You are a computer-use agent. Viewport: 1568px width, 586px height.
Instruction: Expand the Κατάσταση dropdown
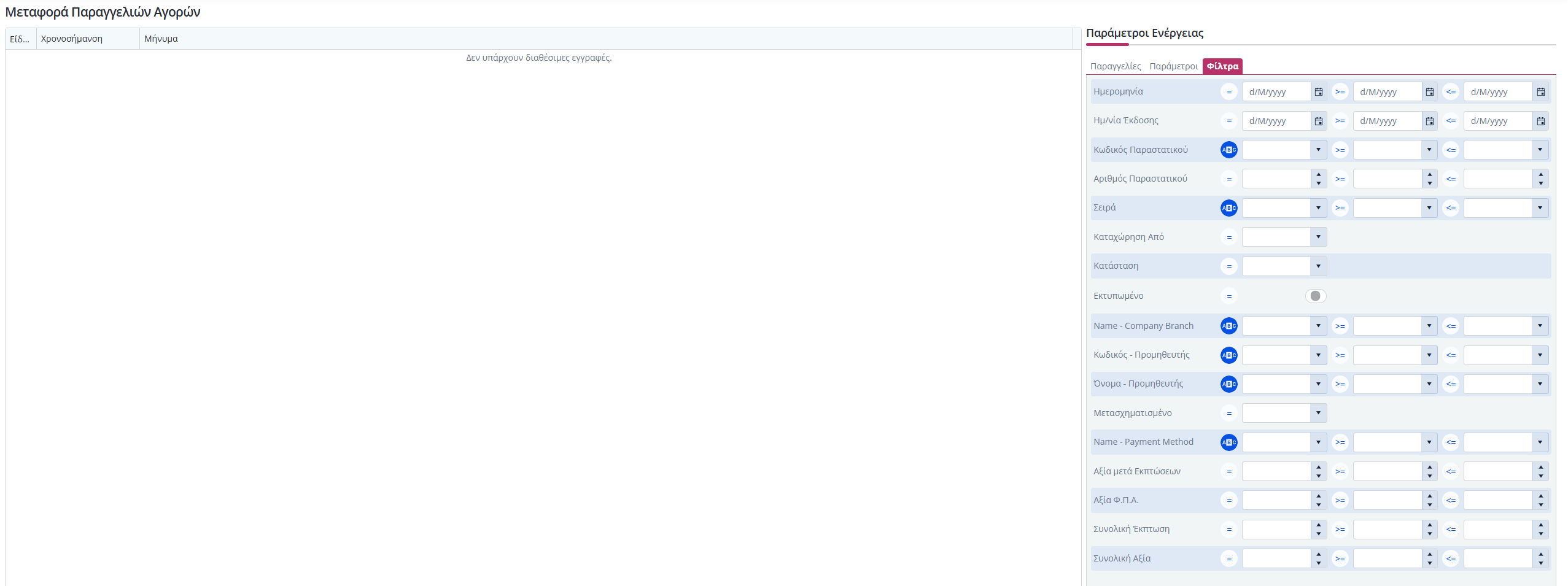pyautogui.click(x=1318, y=266)
